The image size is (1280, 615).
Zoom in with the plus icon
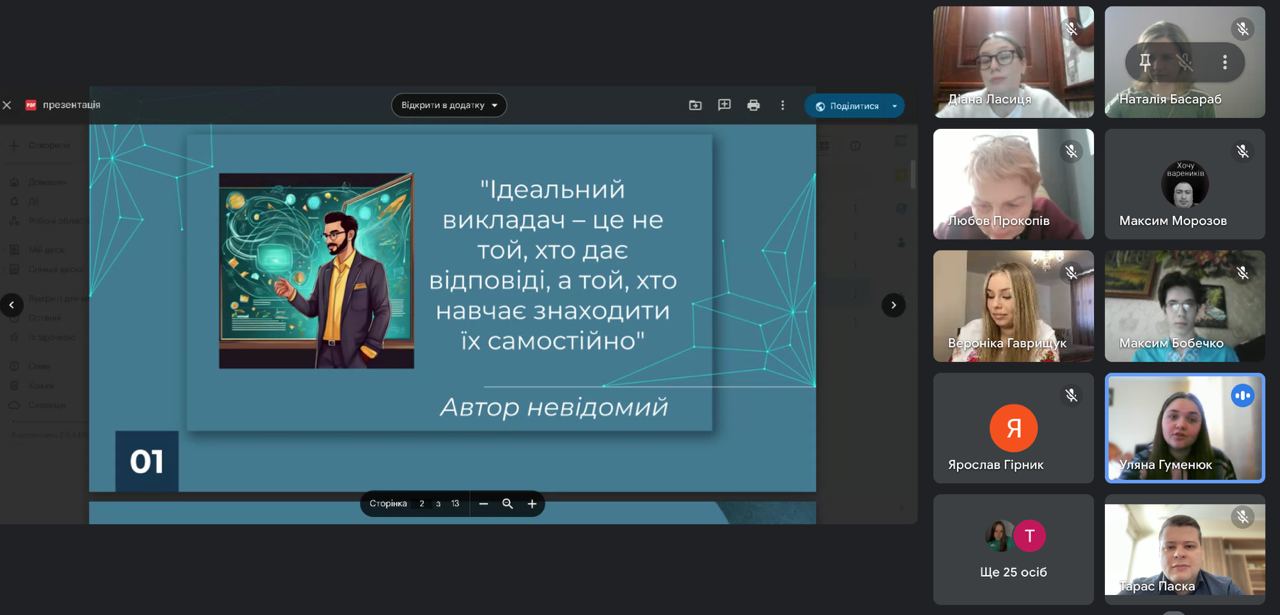pyautogui.click(x=532, y=504)
